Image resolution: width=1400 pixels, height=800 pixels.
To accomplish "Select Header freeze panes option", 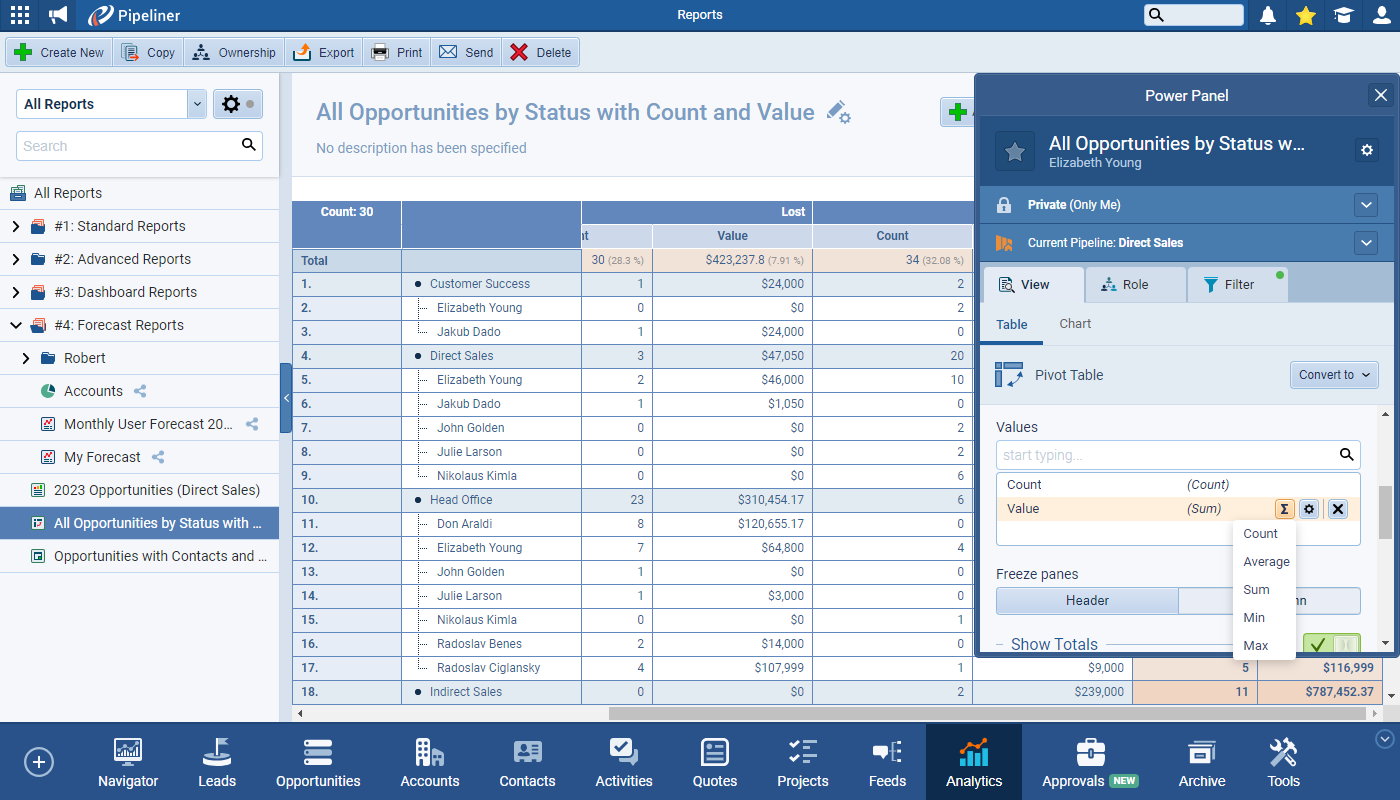I will point(1087,601).
